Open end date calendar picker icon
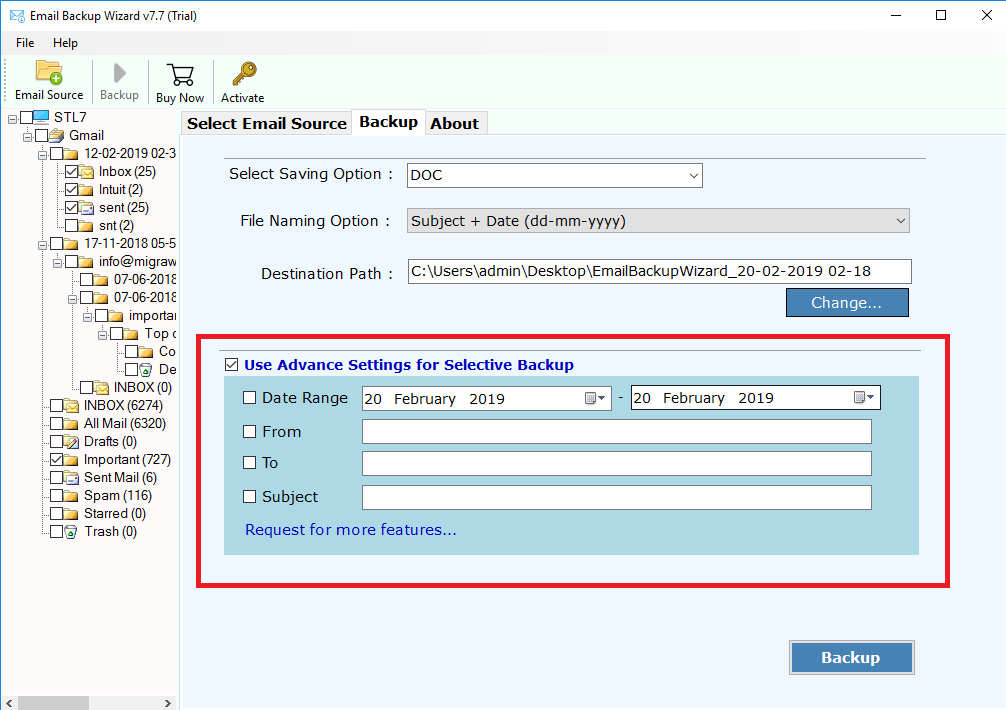Screen dimensions: 1006x710 click(864, 398)
